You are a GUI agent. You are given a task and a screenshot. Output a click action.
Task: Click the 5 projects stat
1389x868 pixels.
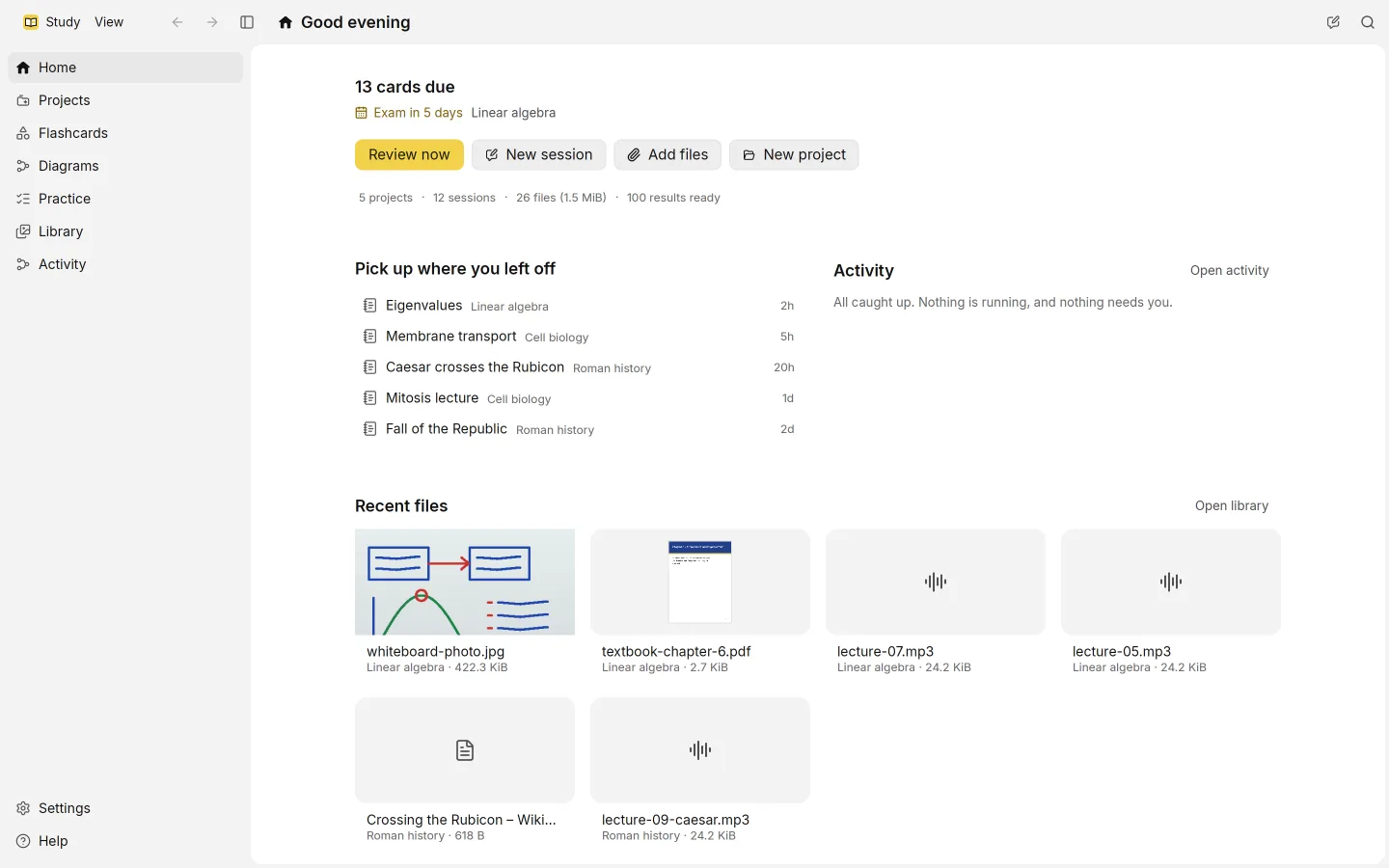point(386,198)
